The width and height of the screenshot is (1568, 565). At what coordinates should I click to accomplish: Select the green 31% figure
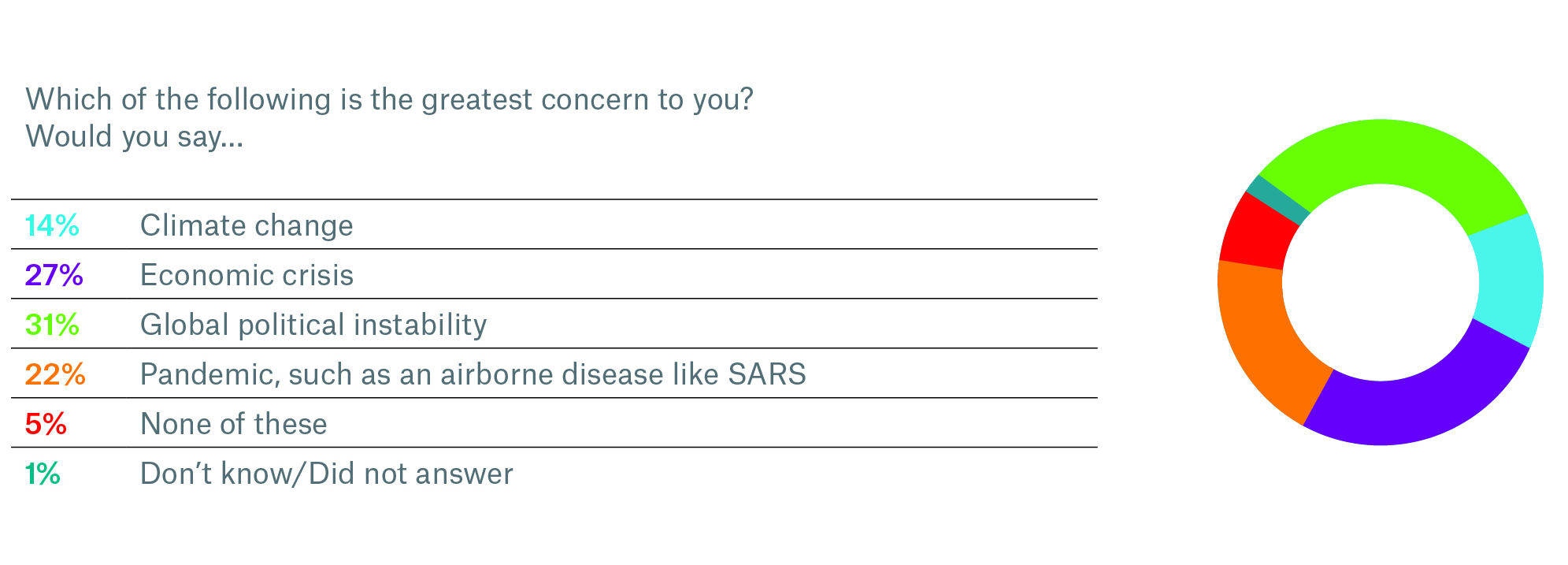click(x=52, y=325)
